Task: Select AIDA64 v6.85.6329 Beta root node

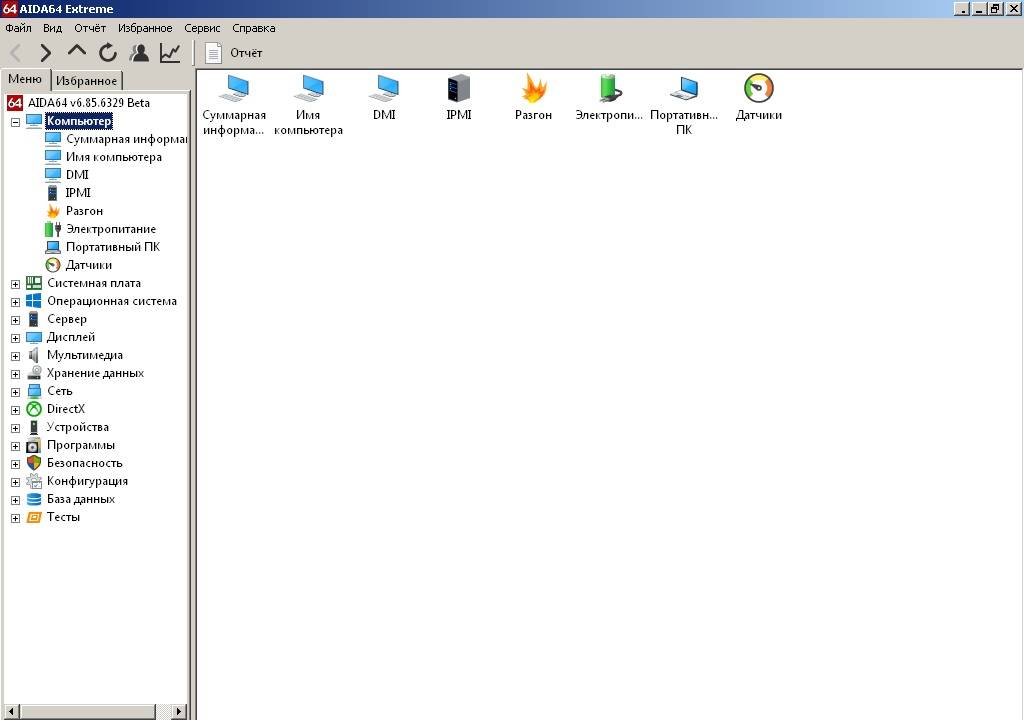Action: pyautogui.click(x=78, y=103)
